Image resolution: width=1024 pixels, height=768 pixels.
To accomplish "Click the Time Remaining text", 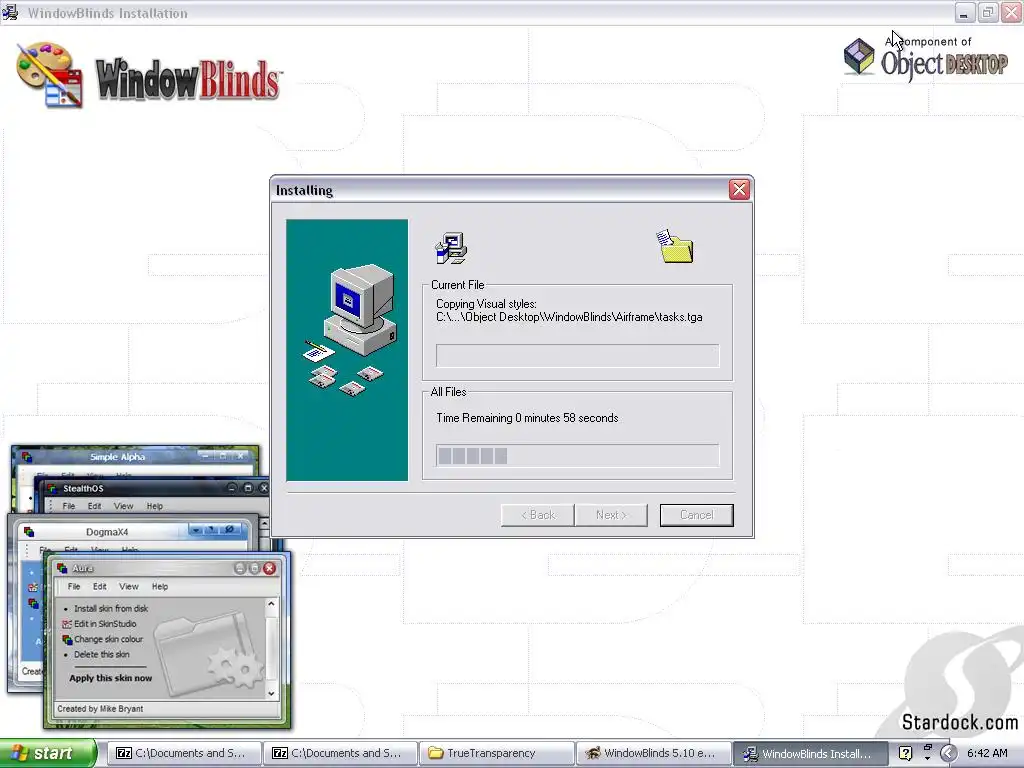I will (527, 418).
